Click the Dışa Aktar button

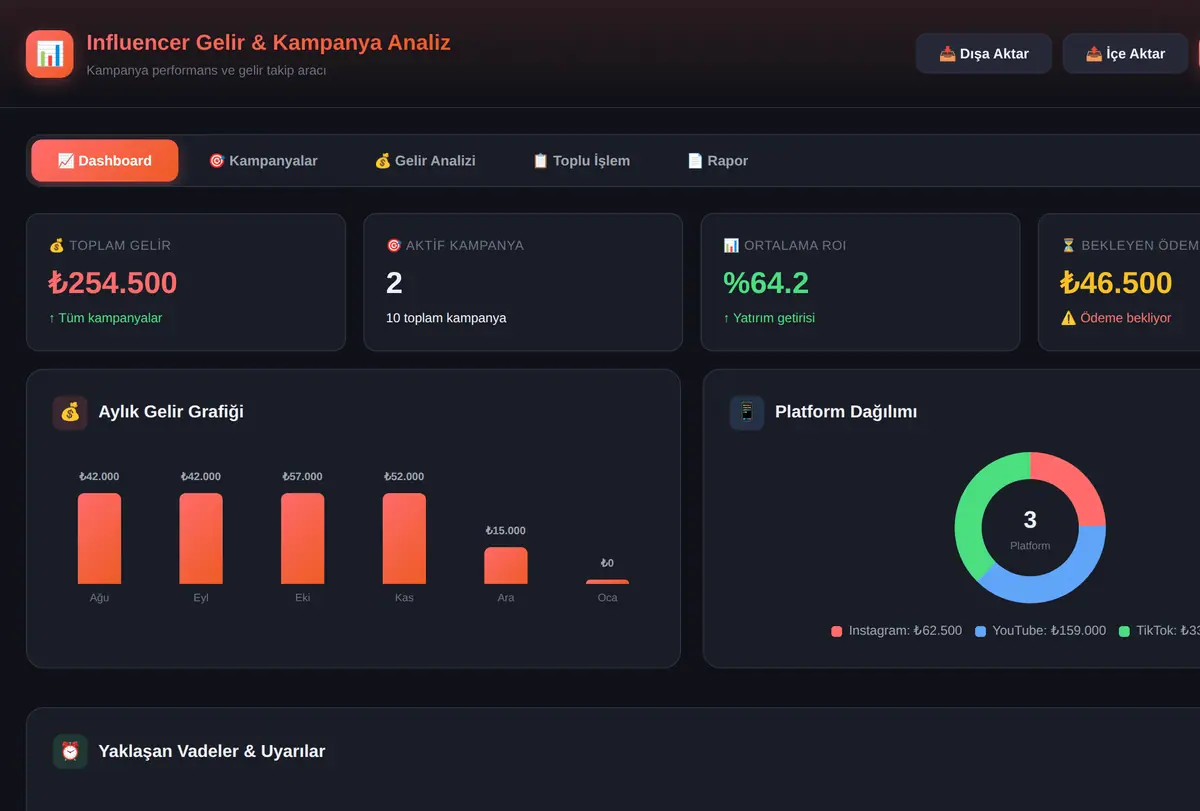[x=984, y=54]
